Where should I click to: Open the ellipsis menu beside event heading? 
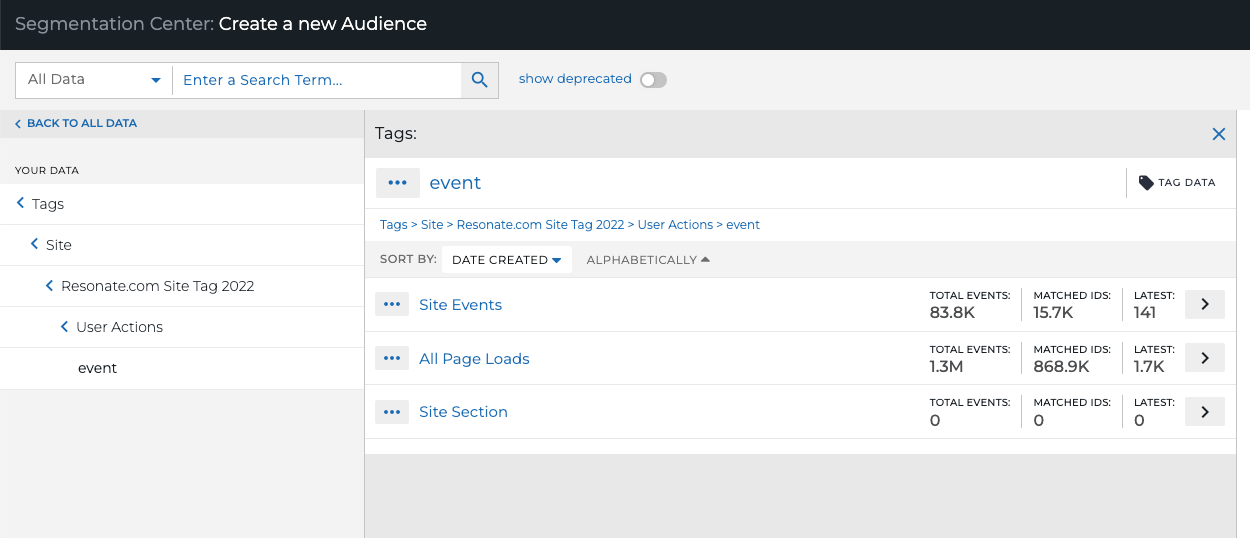pos(398,183)
